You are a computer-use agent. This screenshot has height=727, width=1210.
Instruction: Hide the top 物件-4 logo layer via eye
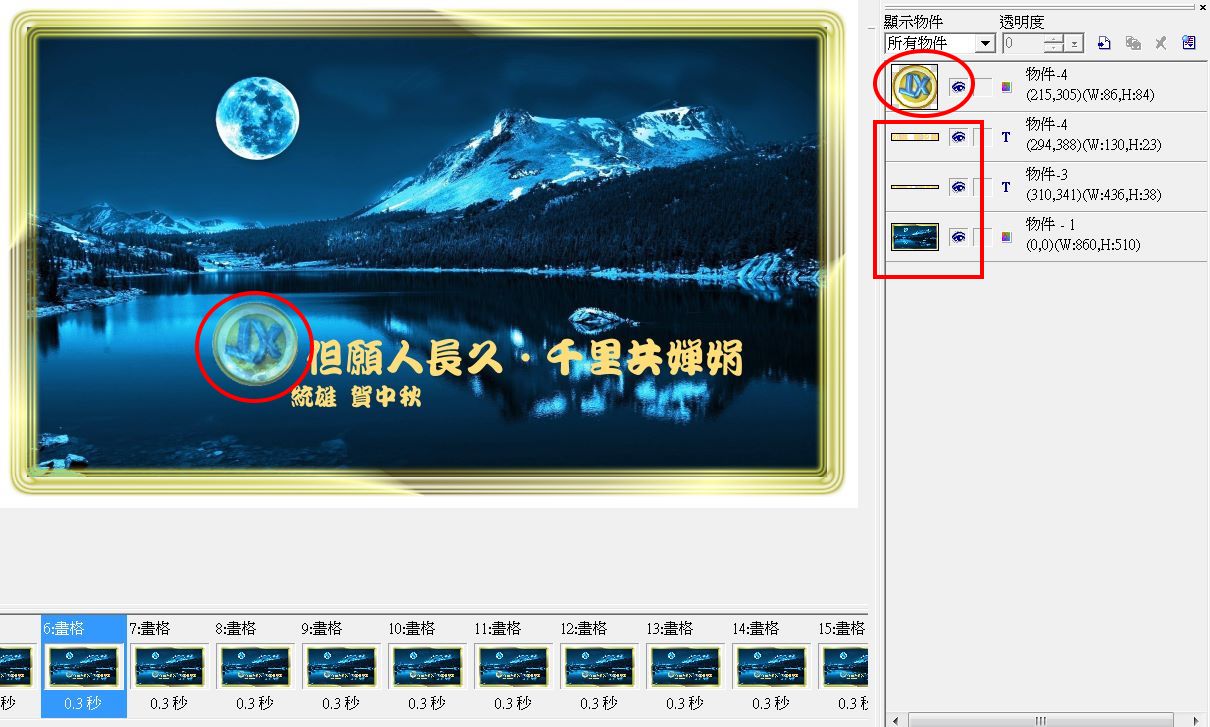click(959, 87)
